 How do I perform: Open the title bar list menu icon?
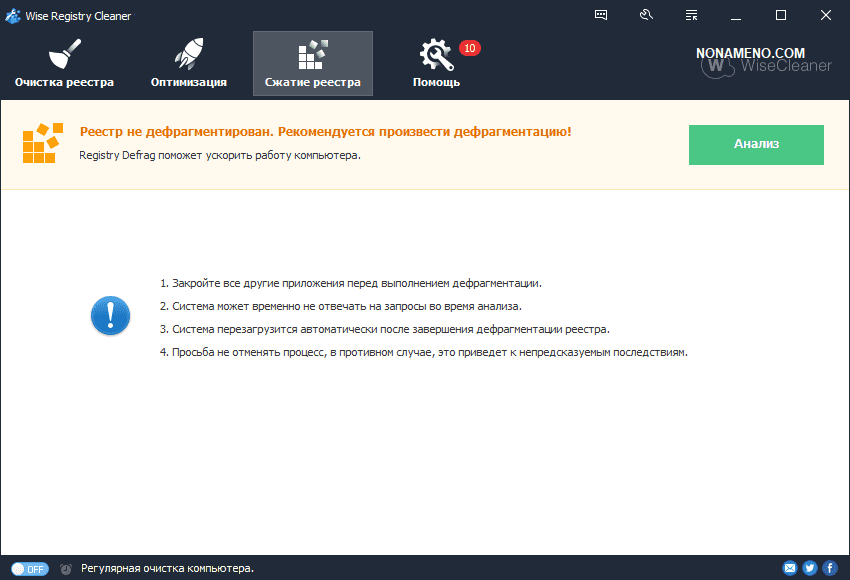click(691, 15)
